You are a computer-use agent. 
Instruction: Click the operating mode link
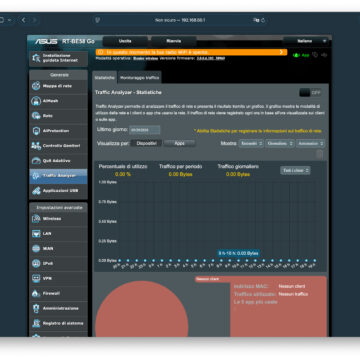(146, 58)
